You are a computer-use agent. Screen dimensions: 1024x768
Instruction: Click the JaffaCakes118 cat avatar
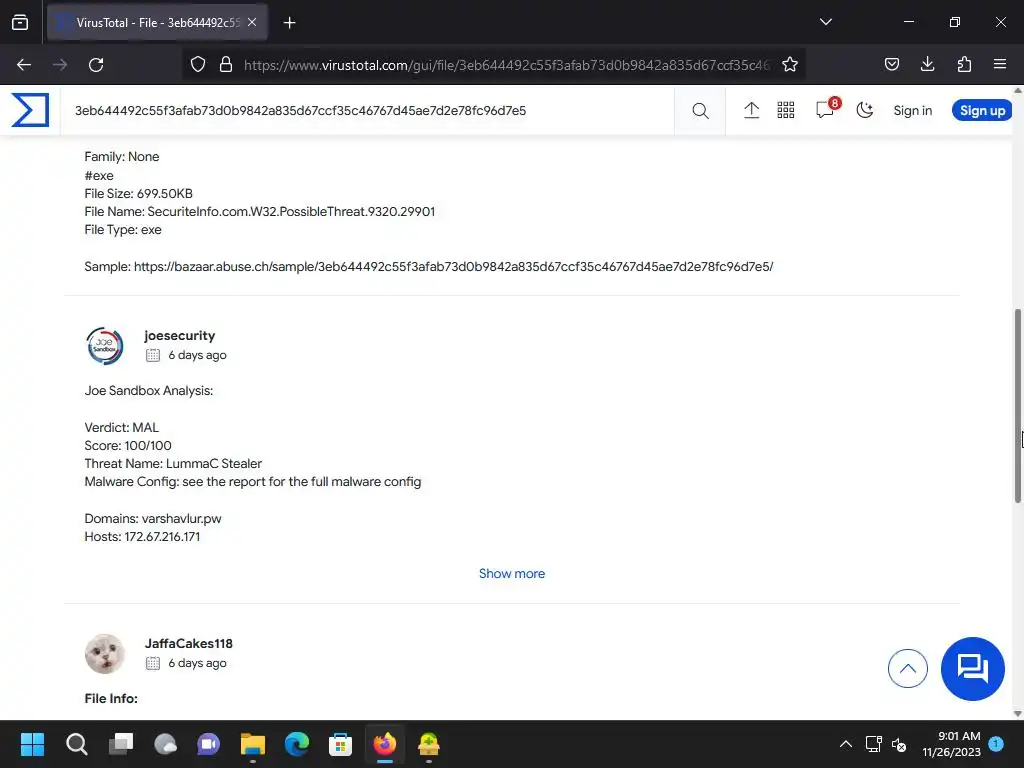click(x=104, y=653)
